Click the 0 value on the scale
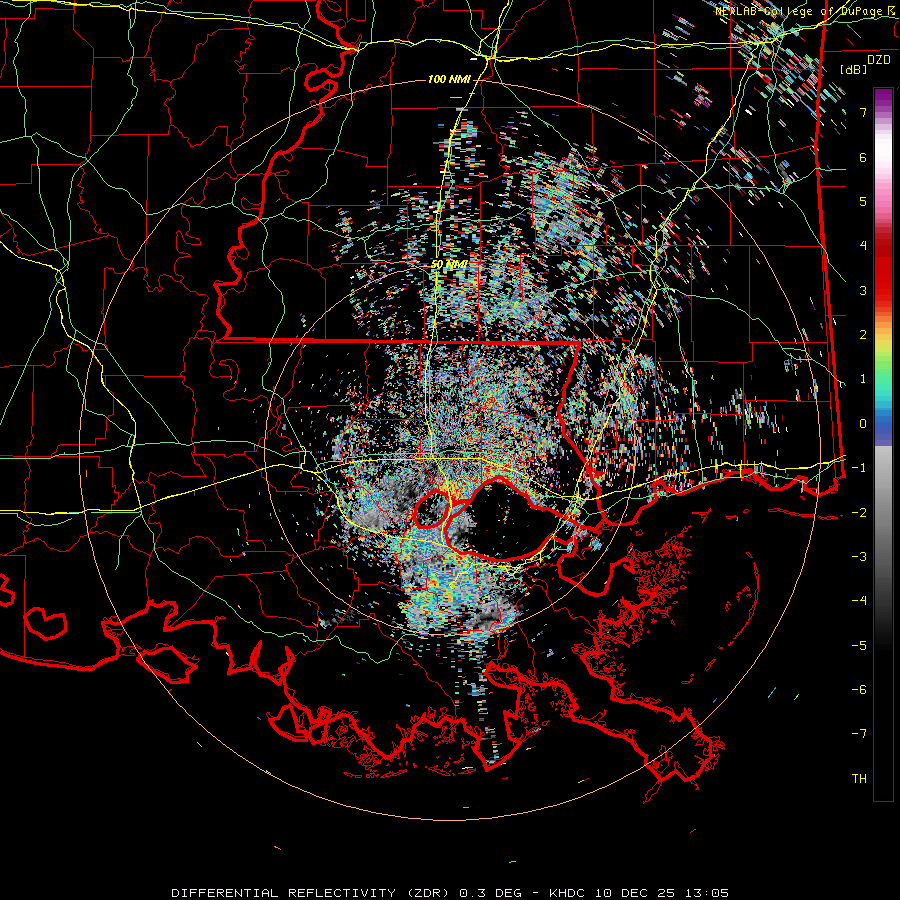 863,424
